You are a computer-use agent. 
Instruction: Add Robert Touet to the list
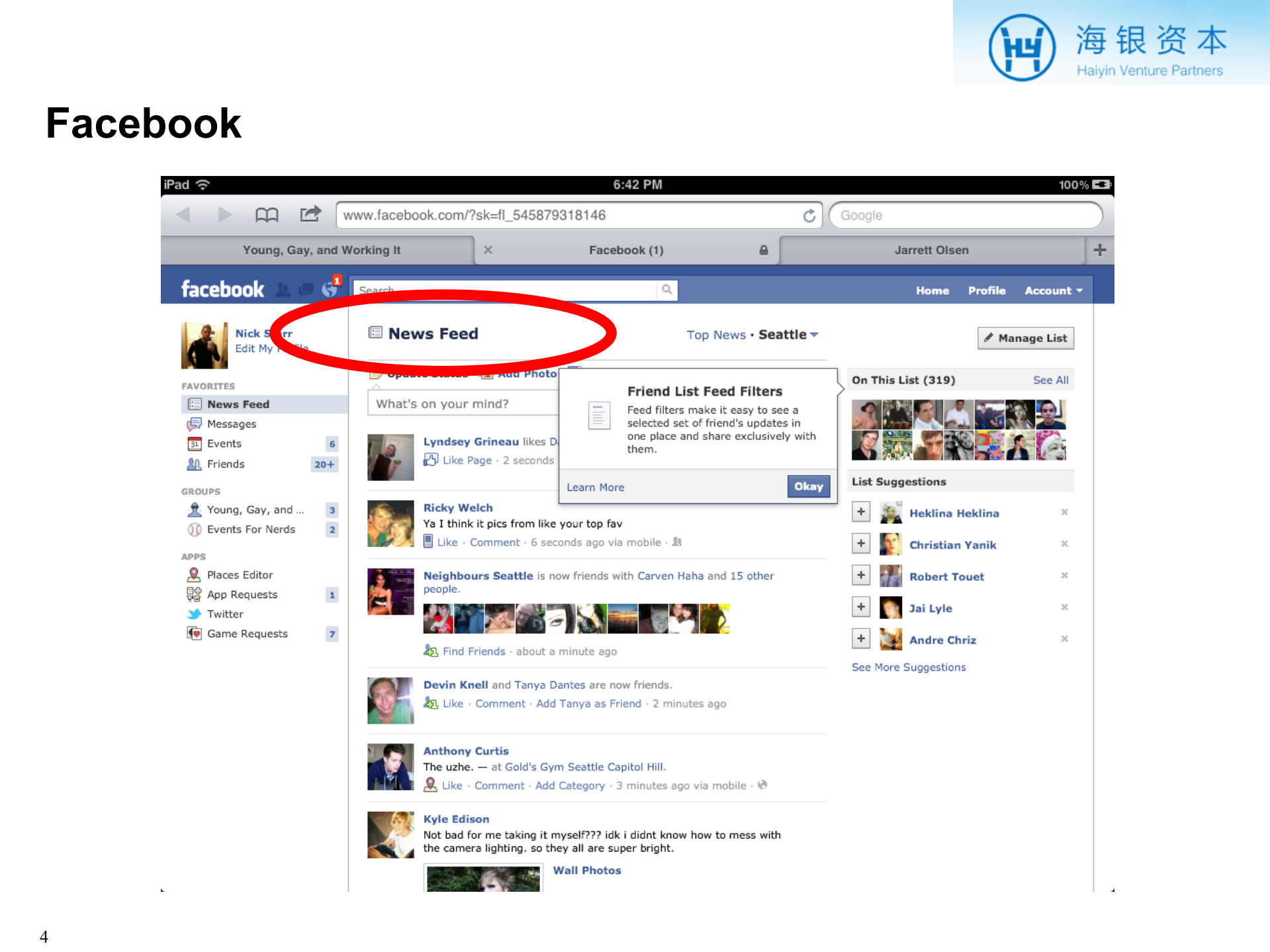click(860, 576)
